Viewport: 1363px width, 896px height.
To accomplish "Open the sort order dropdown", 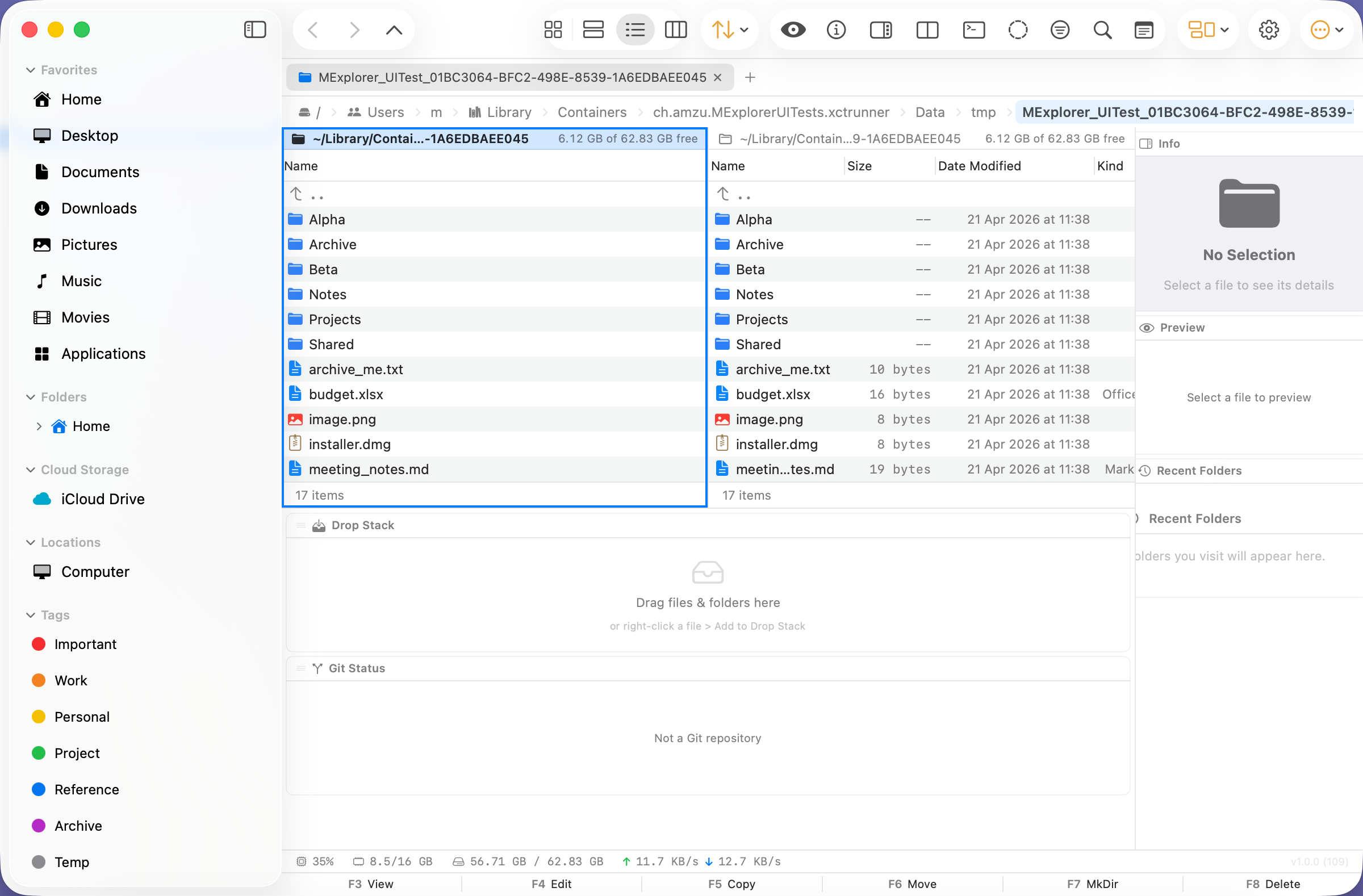I will [x=730, y=29].
